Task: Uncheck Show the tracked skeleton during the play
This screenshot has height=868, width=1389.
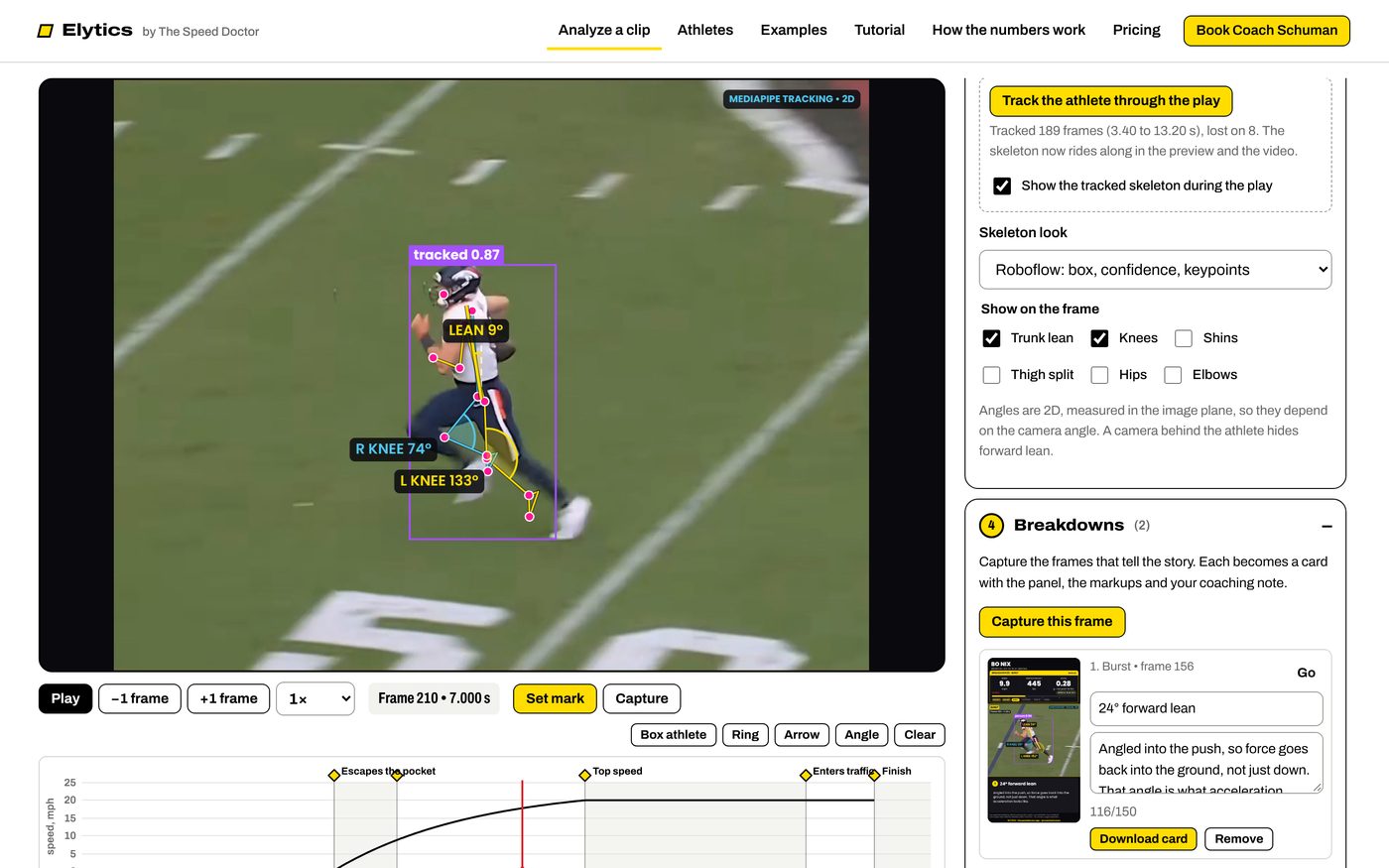Action: click(1002, 186)
